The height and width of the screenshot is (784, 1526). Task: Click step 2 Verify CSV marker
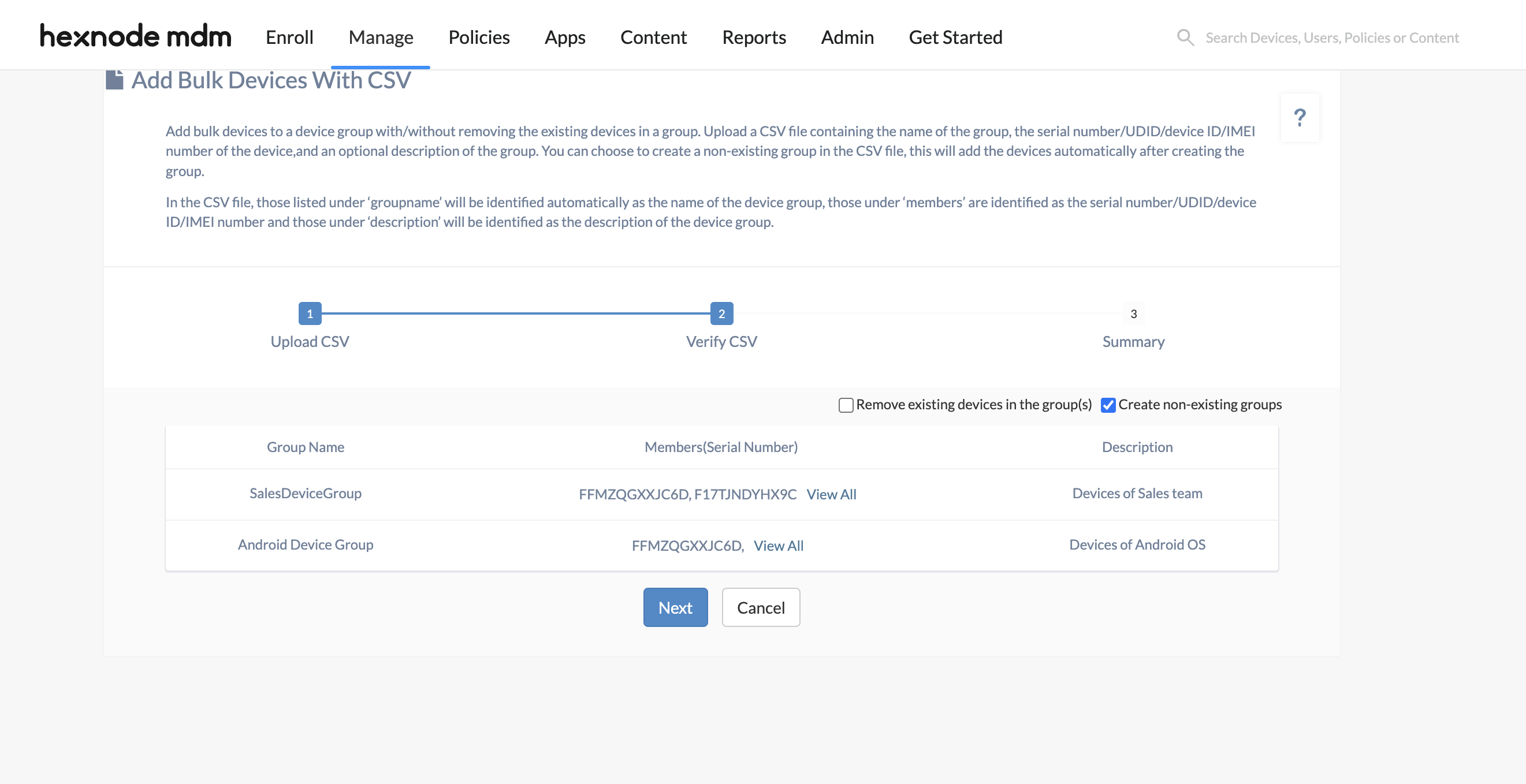click(x=721, y=314)
